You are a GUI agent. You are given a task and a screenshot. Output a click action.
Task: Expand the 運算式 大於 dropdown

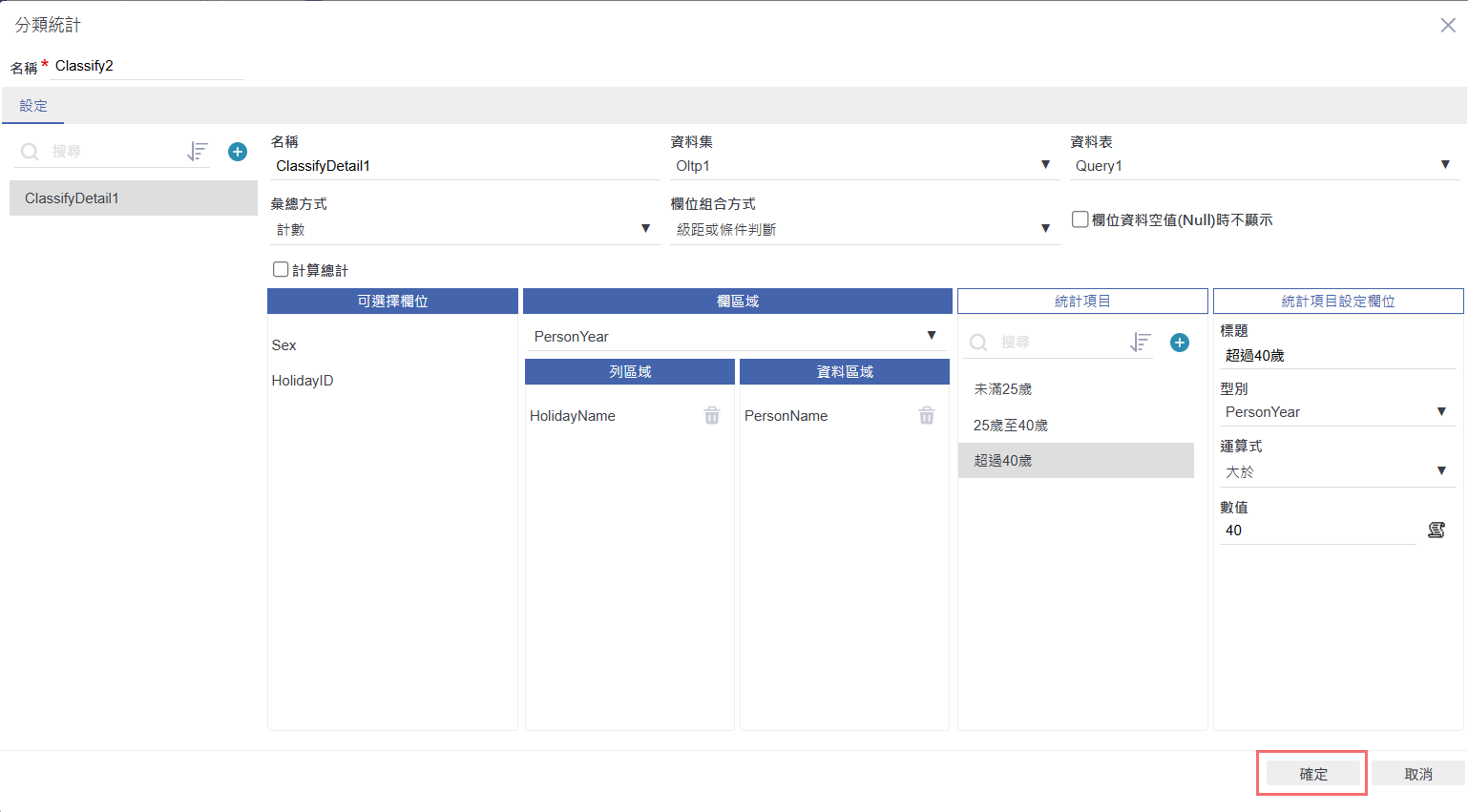pyautogui.click(x=1336, y=471)
